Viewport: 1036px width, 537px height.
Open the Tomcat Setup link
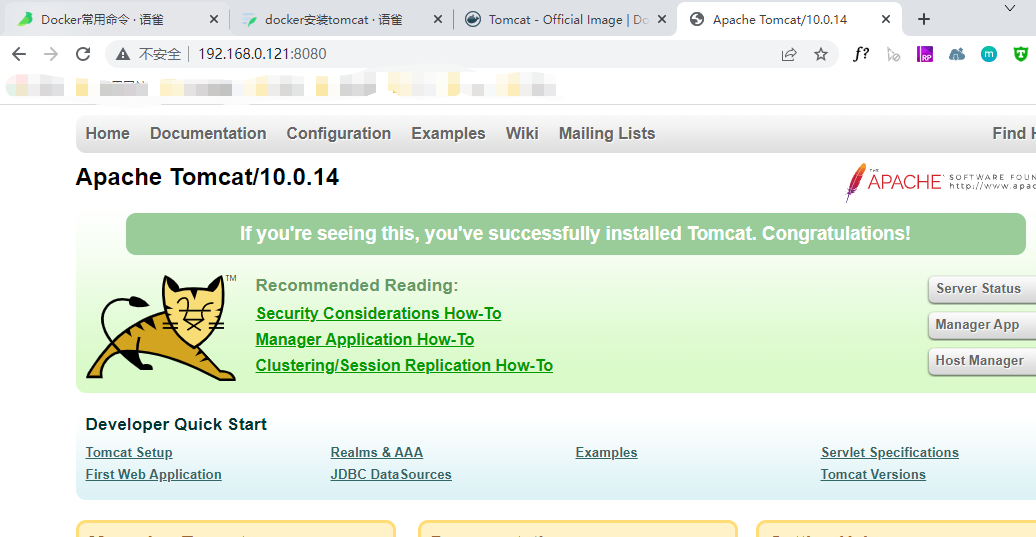pyautogui.click(x=129, y=452)
